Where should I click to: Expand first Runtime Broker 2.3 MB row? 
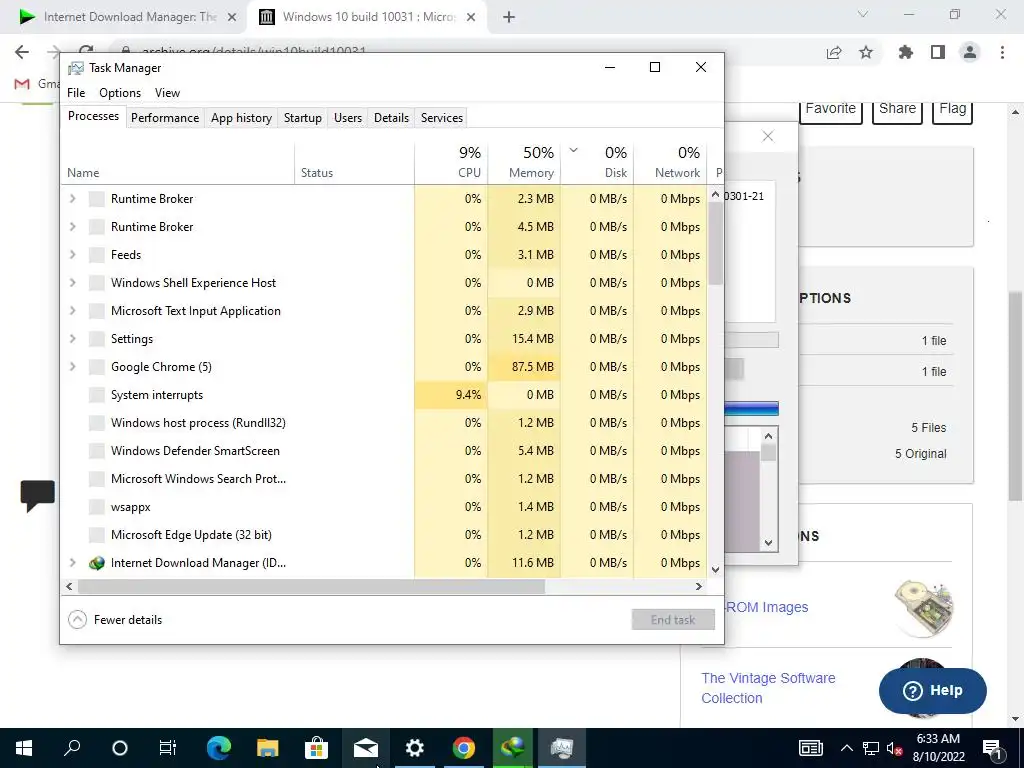click(72, 199)
